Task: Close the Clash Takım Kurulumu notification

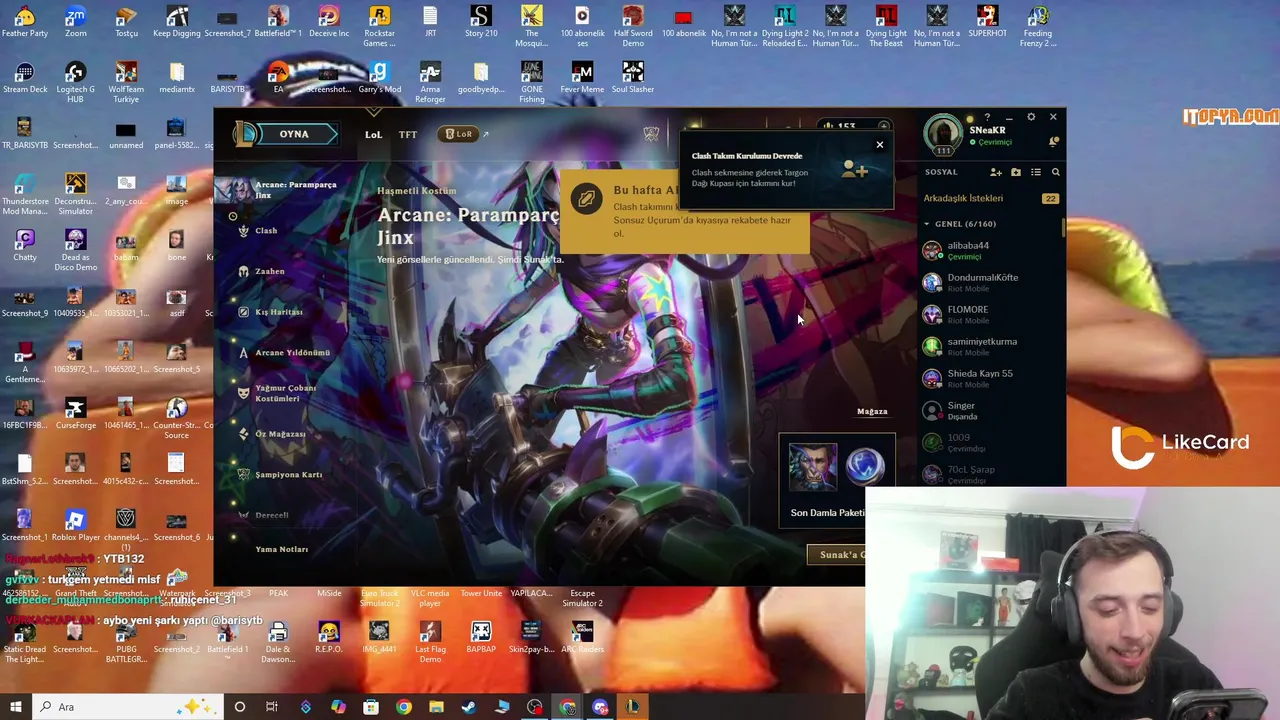Action: pos(880,145)
